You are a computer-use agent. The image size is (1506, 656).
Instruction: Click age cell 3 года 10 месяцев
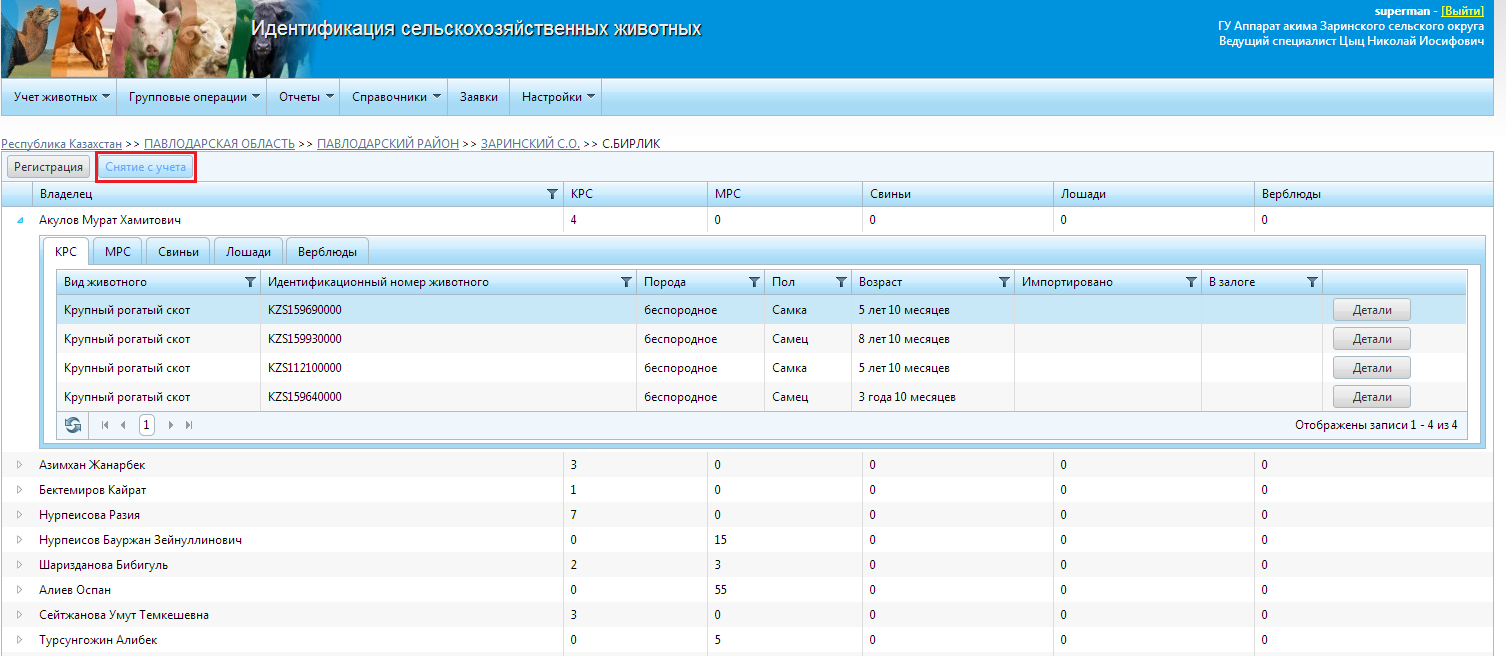(907, 397)
